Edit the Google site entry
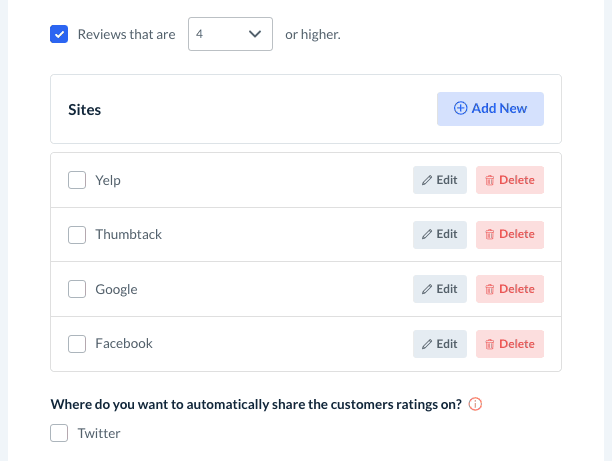This screenshot has width=612, height=461. click(x=440, y=289)
